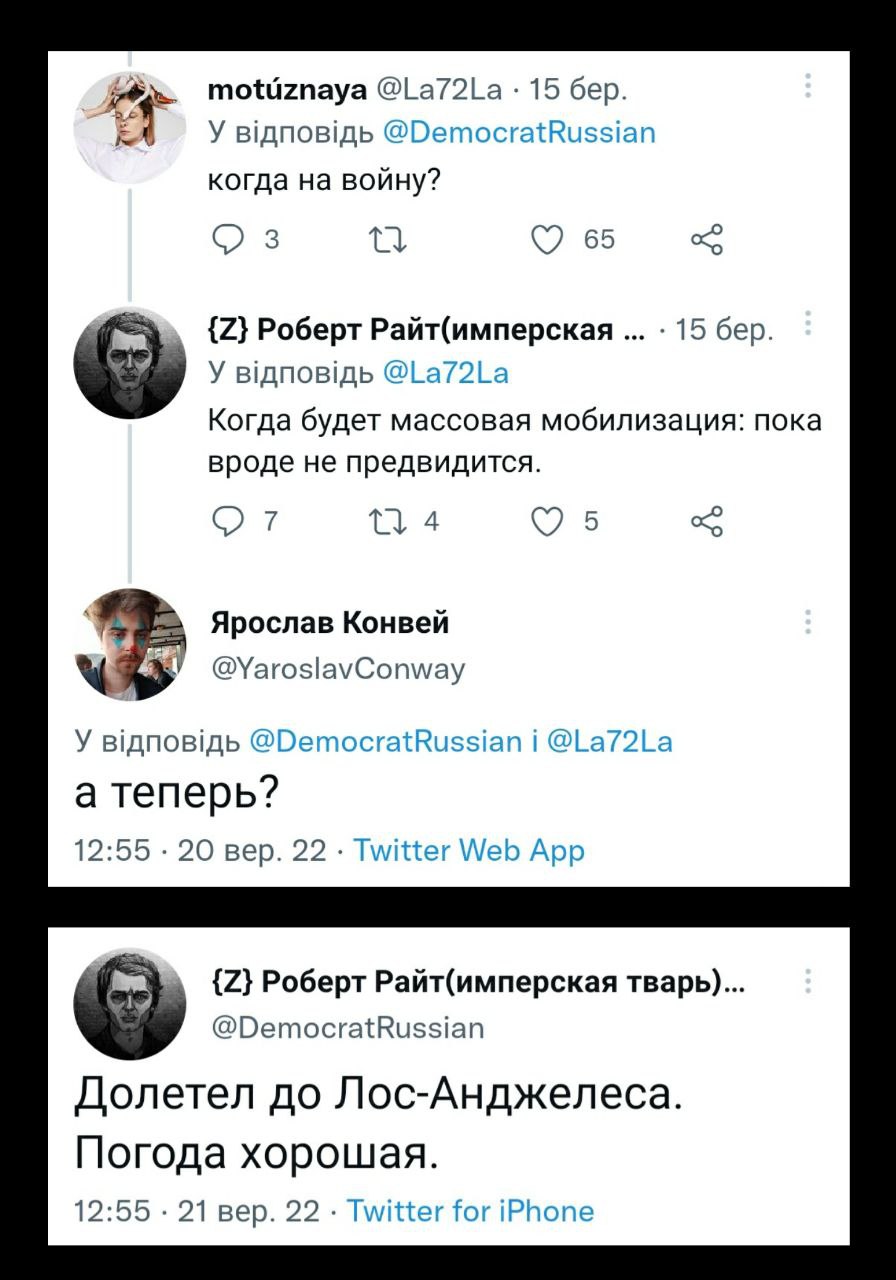This screenshot has width=896, height=1280.
Task: Open the @DemocratRussian mention under motúznaya
Action: (520, 133)
